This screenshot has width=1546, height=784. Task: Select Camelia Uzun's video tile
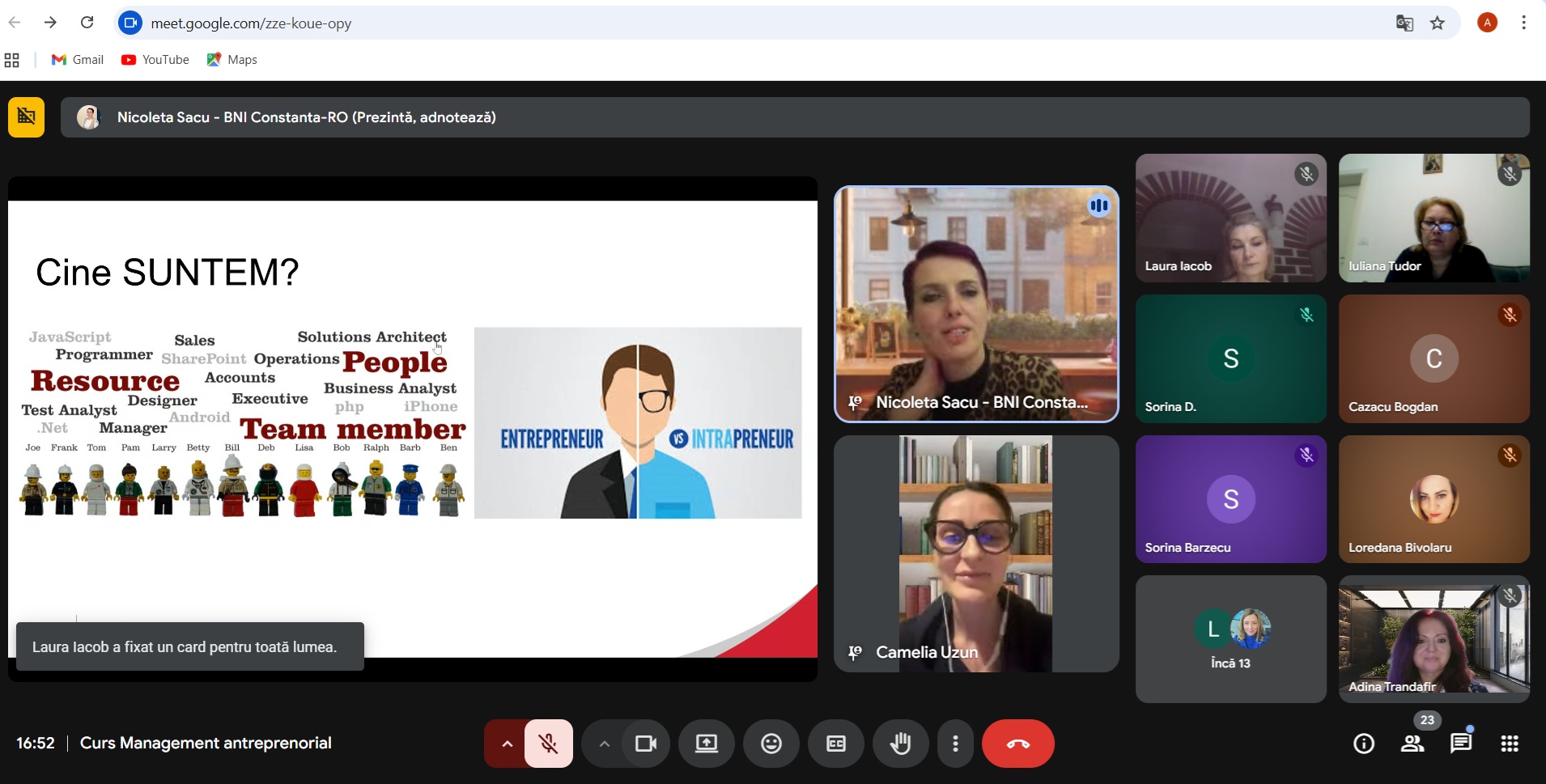[x=976, y=554]
